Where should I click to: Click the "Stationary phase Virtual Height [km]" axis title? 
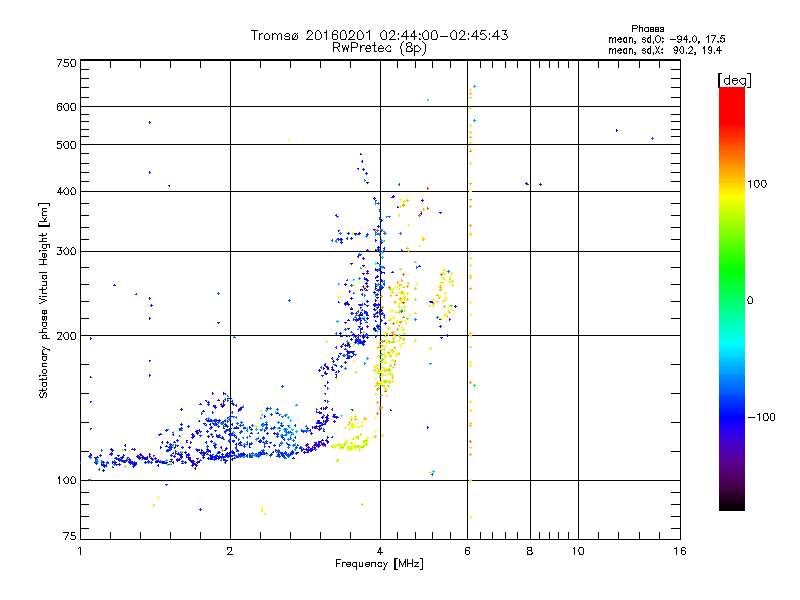[43, 301]
